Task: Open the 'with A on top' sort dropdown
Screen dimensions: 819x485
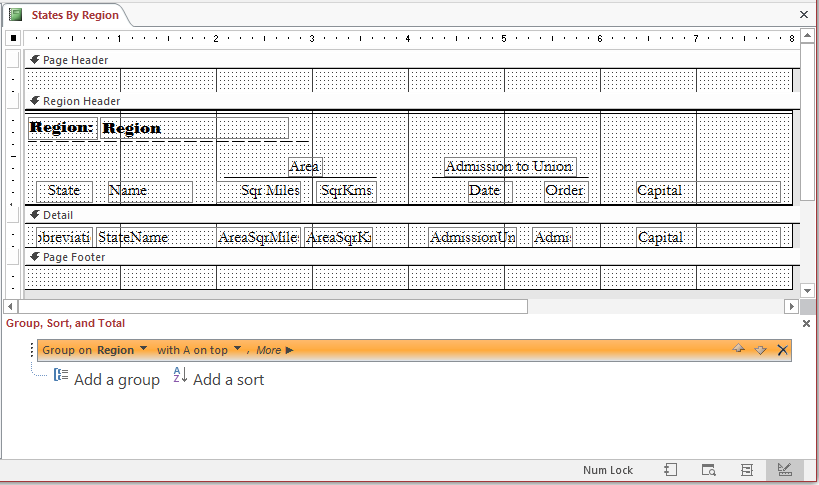Action: point(237,349)
